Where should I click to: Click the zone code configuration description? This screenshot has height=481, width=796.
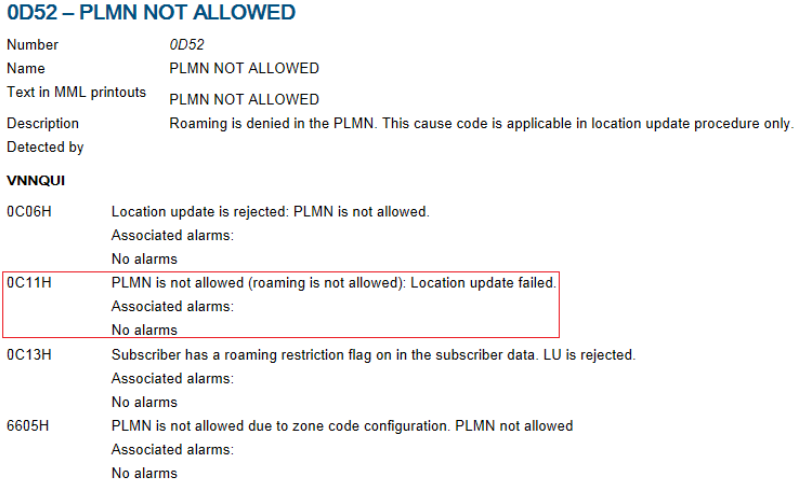[x=342, y=426]
